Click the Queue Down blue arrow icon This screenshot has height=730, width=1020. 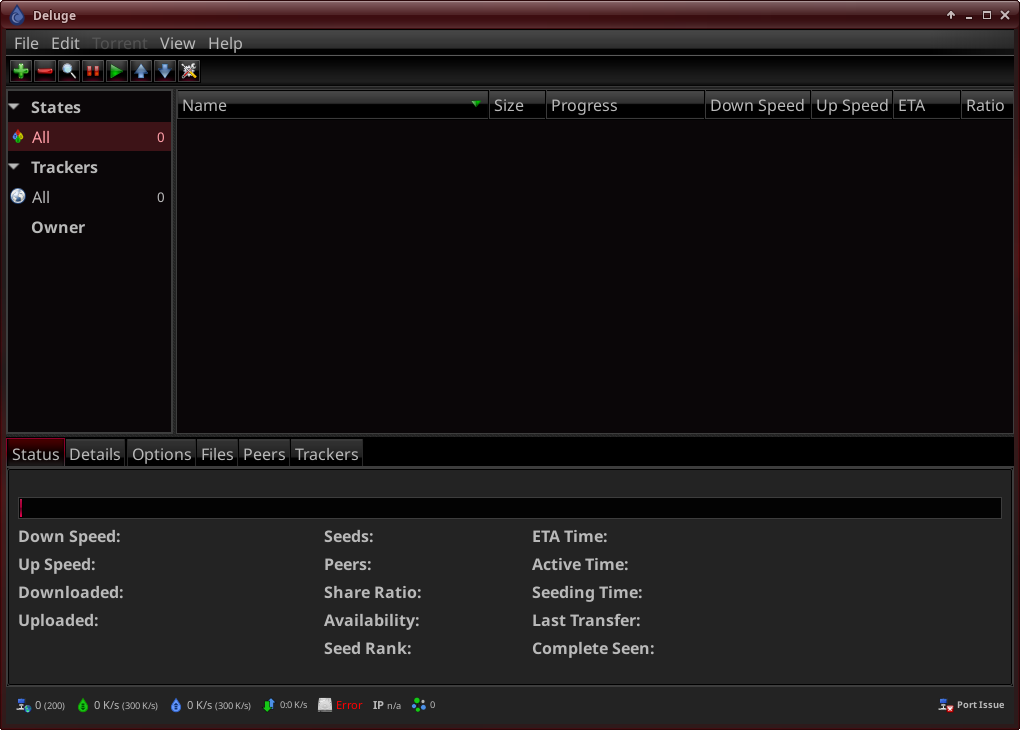tap(165, 71)
